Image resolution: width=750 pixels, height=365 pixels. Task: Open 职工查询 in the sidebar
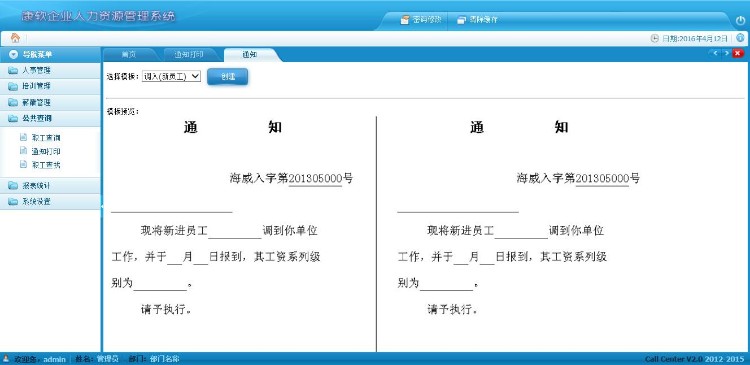point(46,138)
